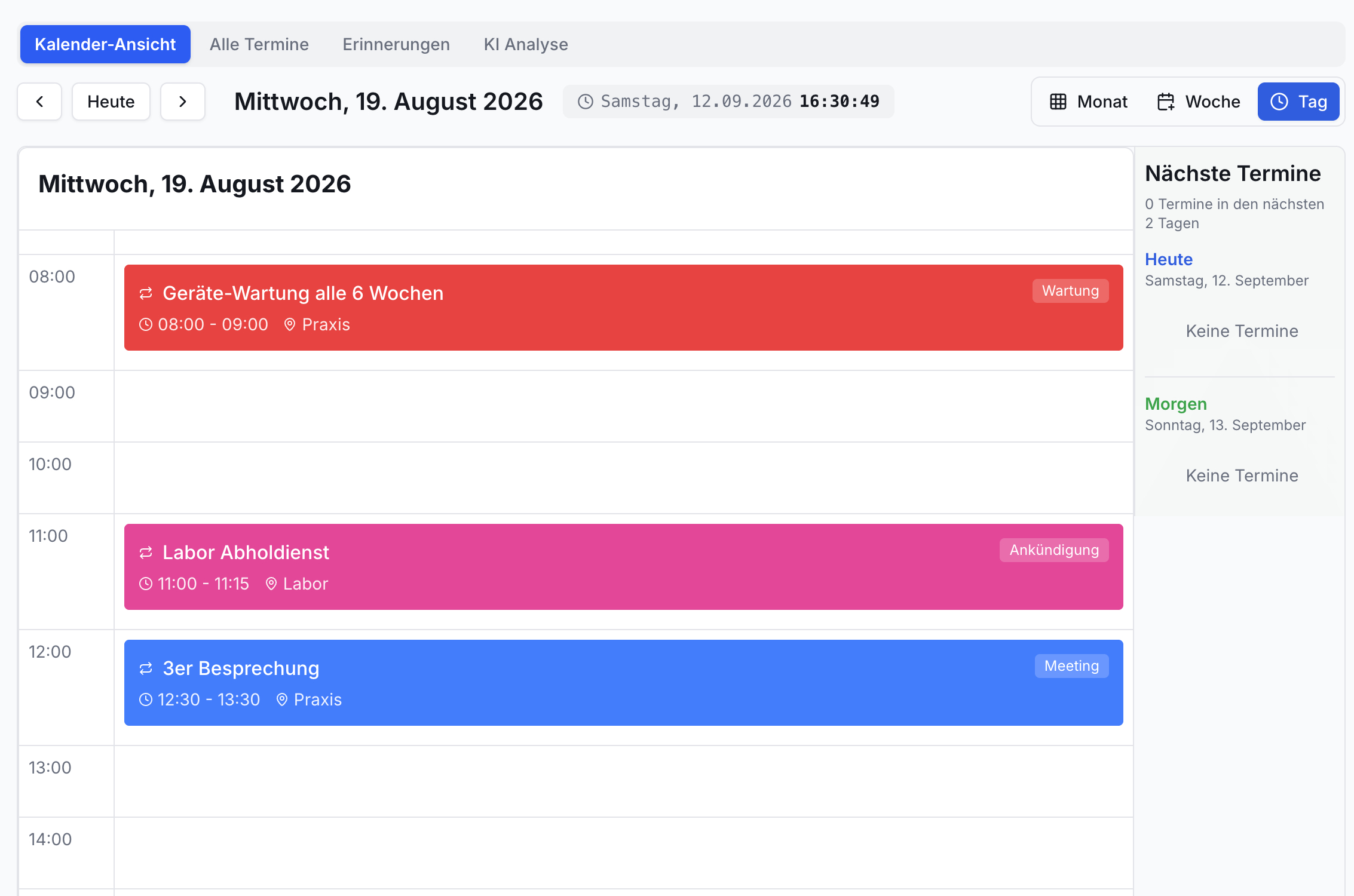The height and width of the screenshot is (896, 1354).
Task: Click repeat icon on Labor Abholdienst
Action: (x=146, y=553)
